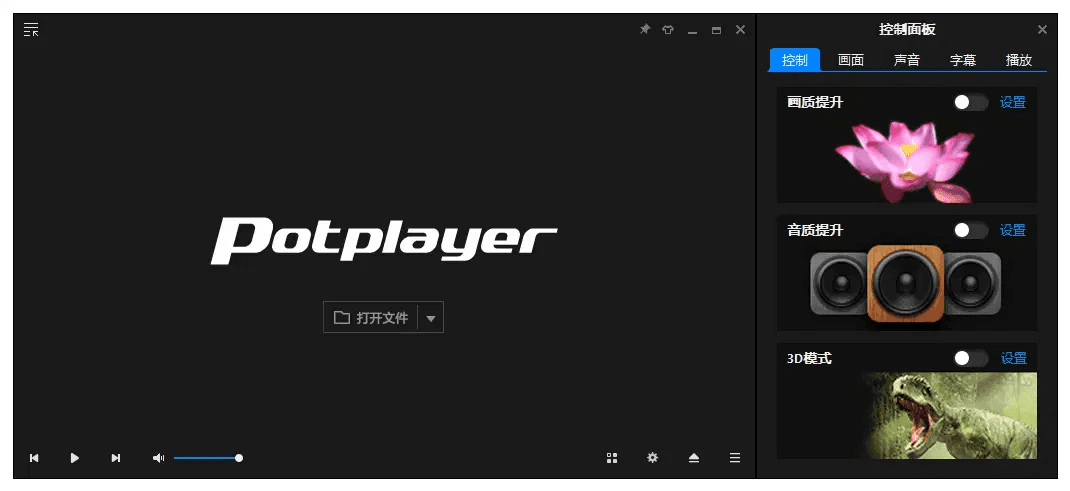Close the 控制面板 panel
The width and height of the screenshot is (1070, 491).
[1042, 29]
